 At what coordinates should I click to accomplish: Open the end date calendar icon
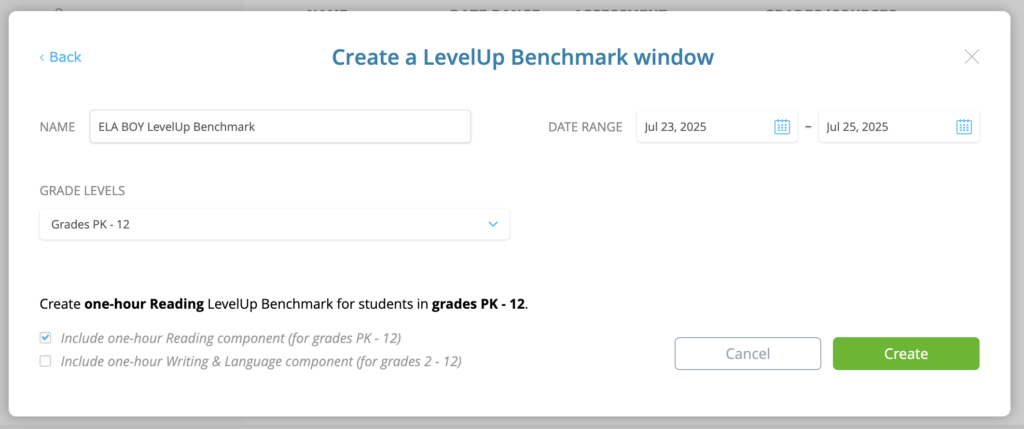(964, 127)
